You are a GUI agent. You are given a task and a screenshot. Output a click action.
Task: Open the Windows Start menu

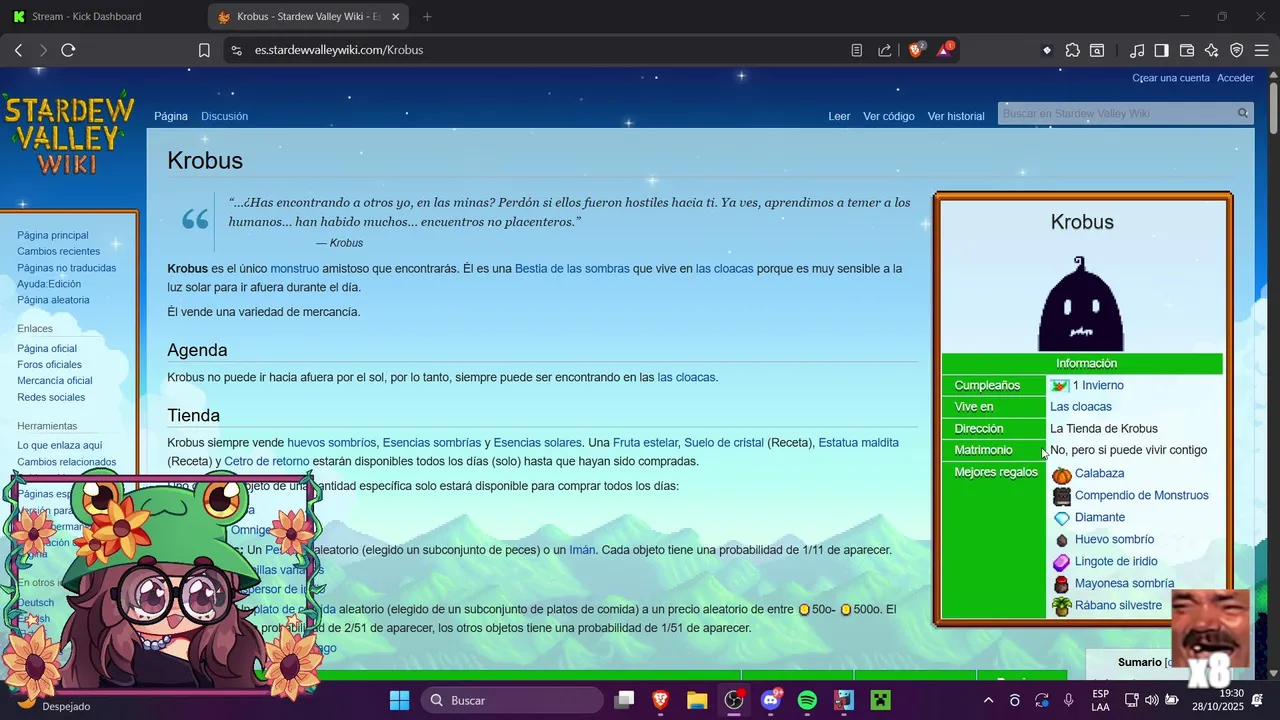click(x=399, y=700)
